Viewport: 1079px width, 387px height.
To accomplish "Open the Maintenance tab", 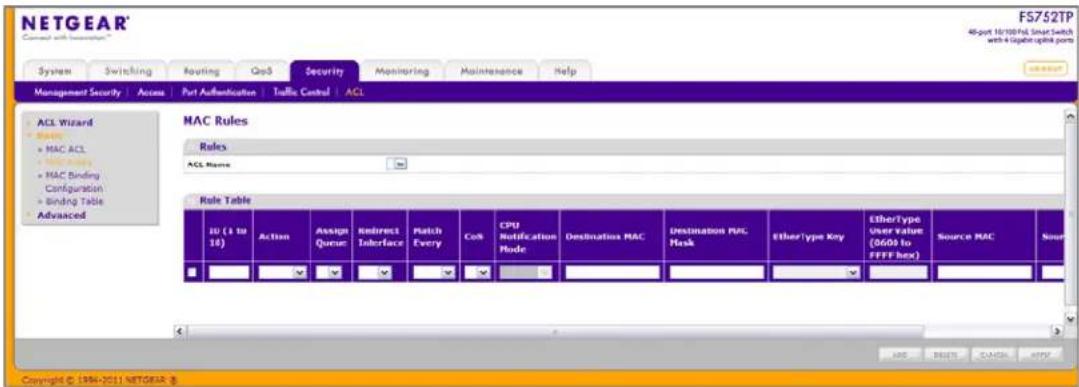I will click(491, 72).
